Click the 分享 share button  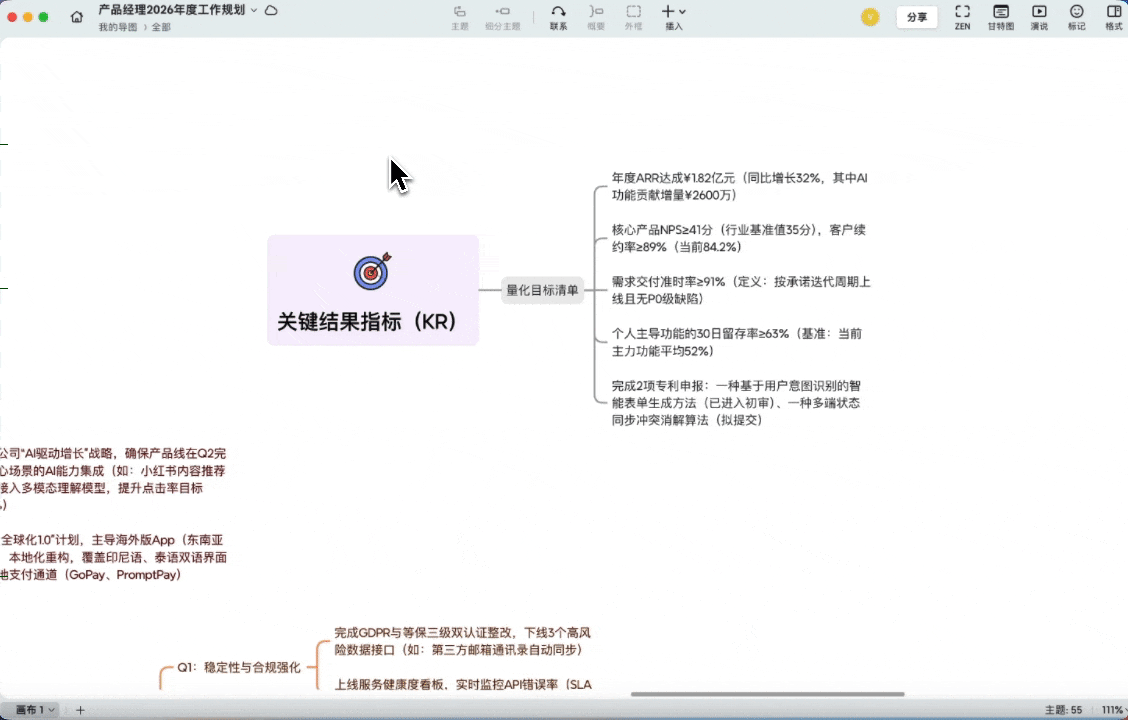tap(917, 17)
